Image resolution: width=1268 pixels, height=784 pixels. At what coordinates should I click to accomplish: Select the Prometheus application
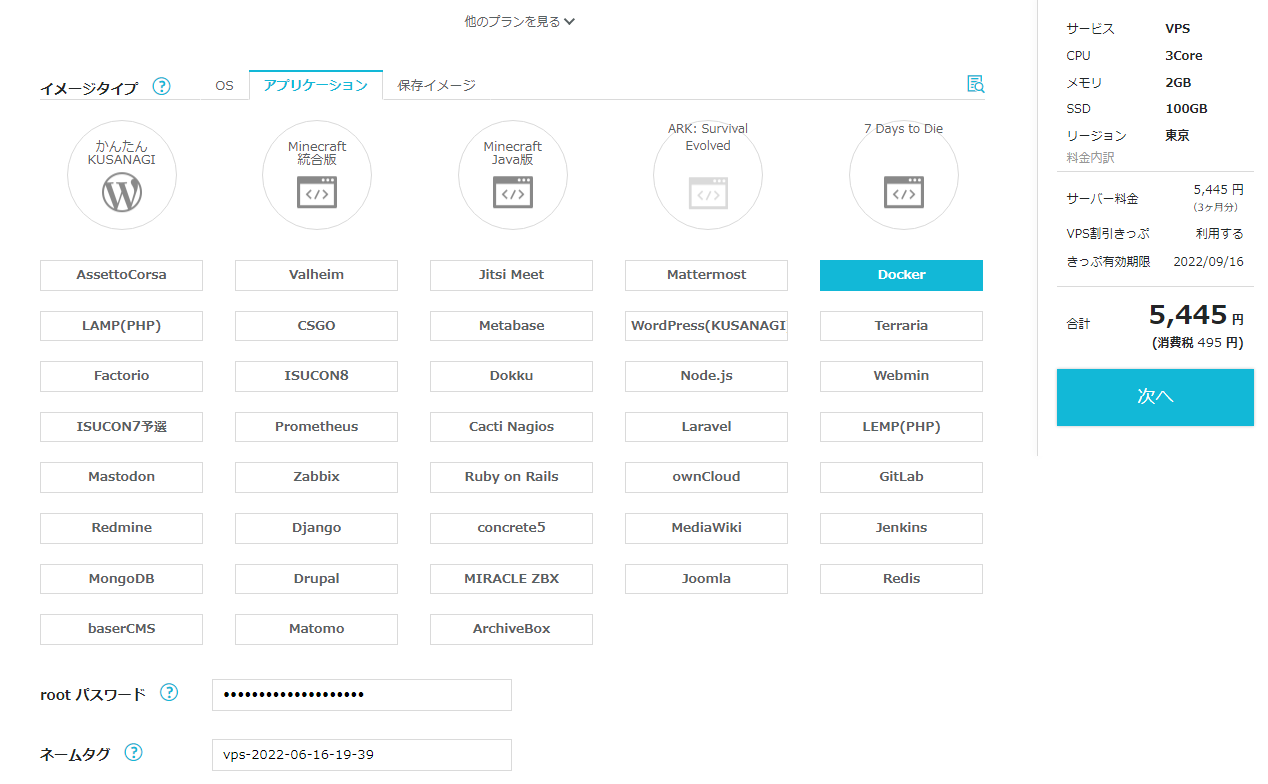(316, 427)
